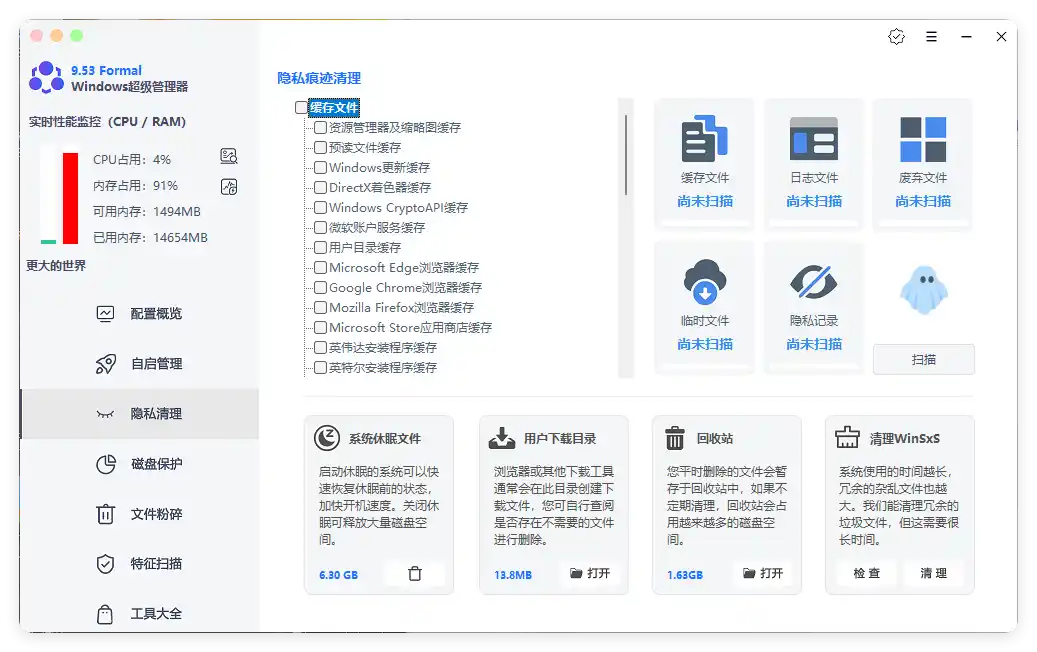This screenshot has height=652, width=1037.
Task: Click the 临时文件 cloud download icon
Action: (x=704, y=282)
